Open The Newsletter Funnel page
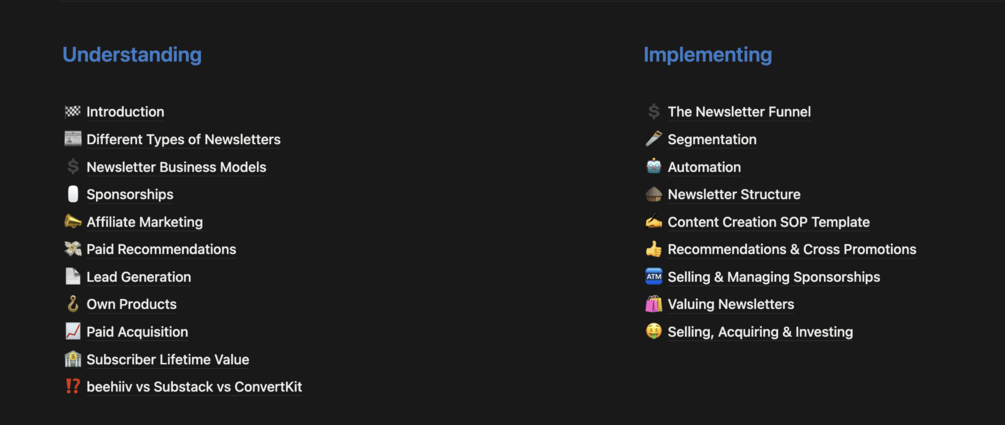The width and height of the screenshot is (1005, 425). [739, 112]
